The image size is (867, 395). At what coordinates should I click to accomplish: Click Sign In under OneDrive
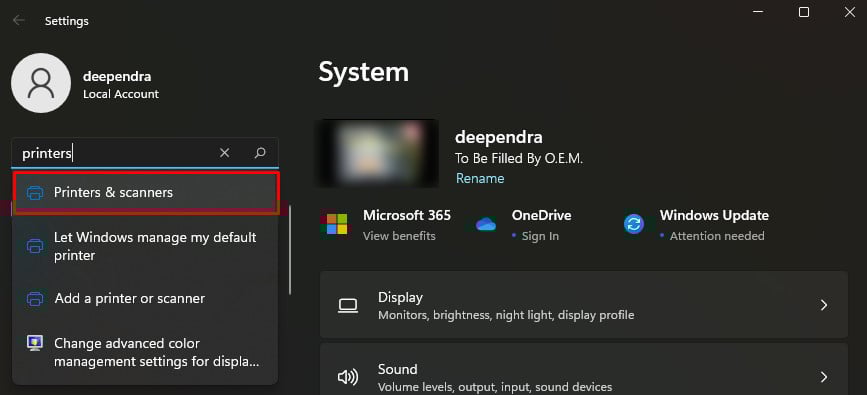point(540,236)
